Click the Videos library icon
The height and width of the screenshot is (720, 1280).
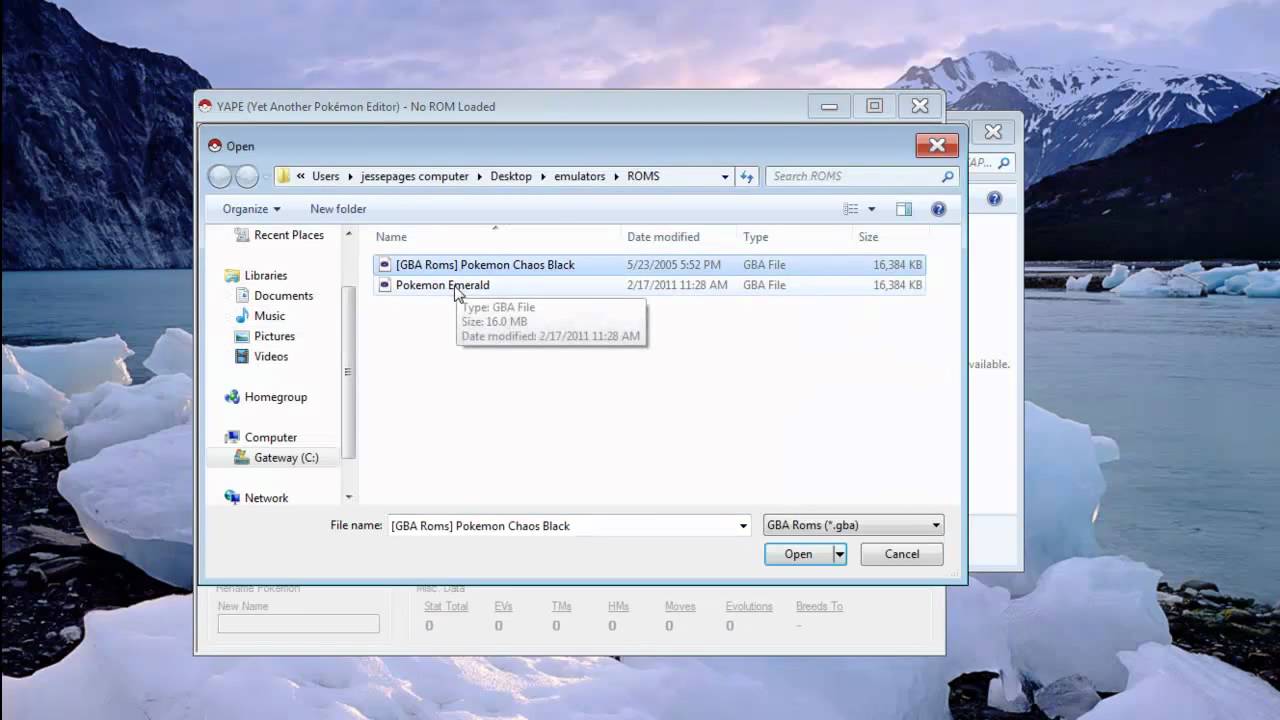(x=242, y=356)
